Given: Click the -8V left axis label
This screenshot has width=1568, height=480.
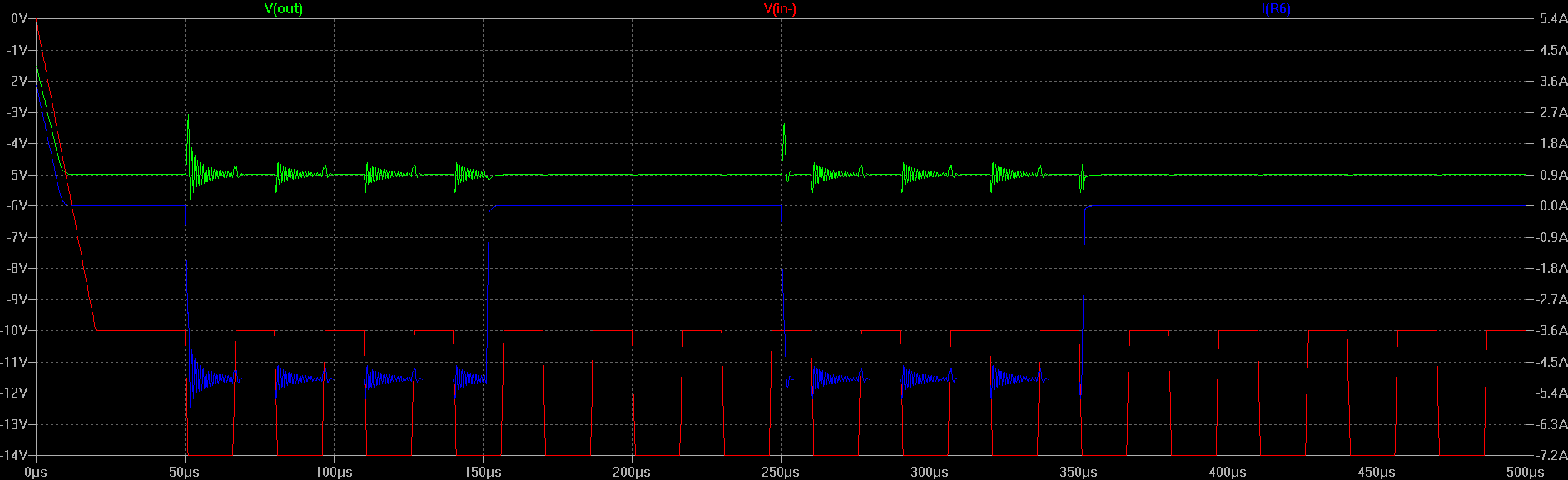Looking at the screenshot, I should pos(17,268).
